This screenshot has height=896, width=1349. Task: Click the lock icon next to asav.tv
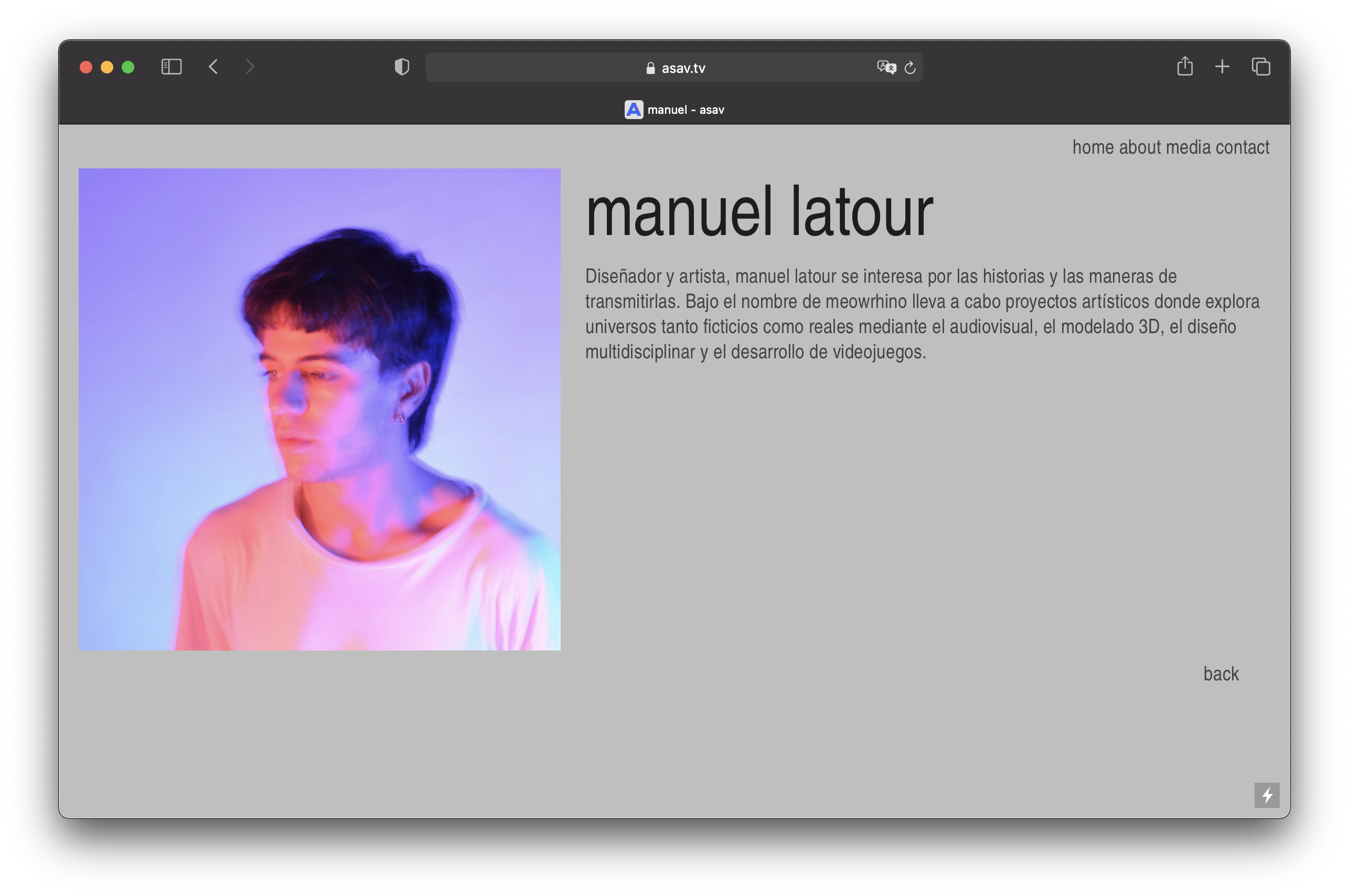(x=650, y=68)
